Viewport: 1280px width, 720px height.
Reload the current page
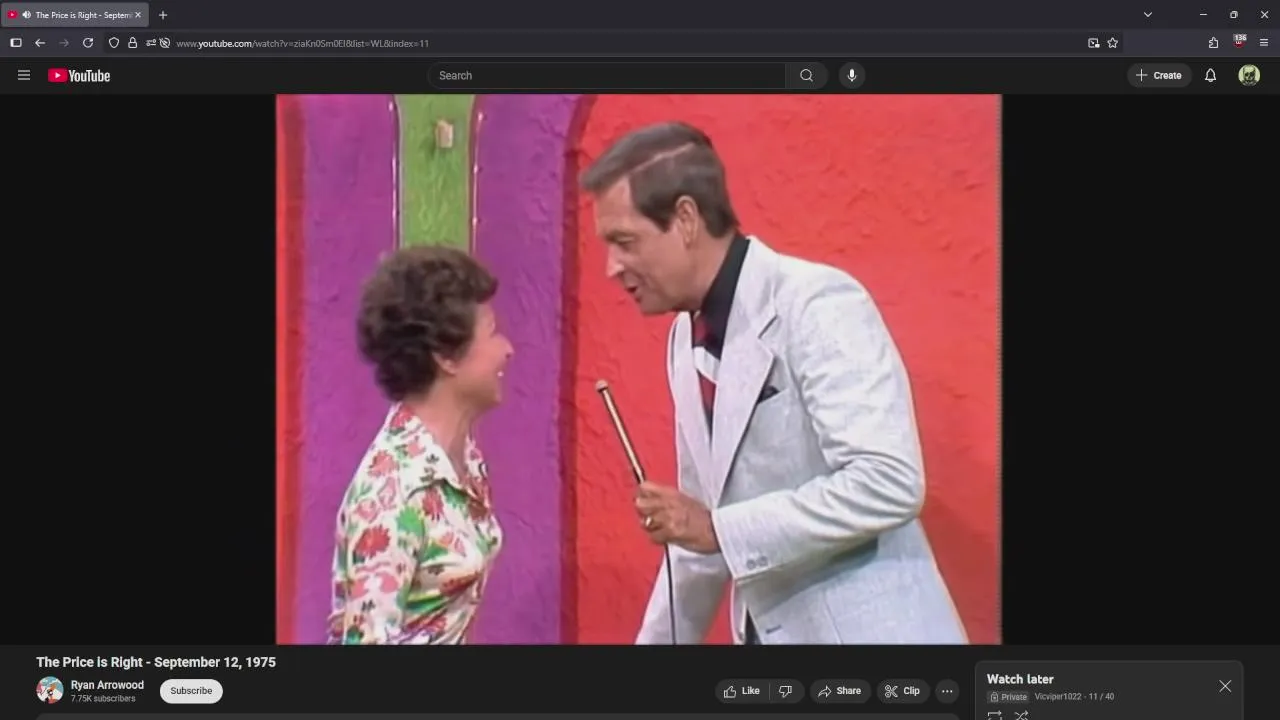(88, 43)
